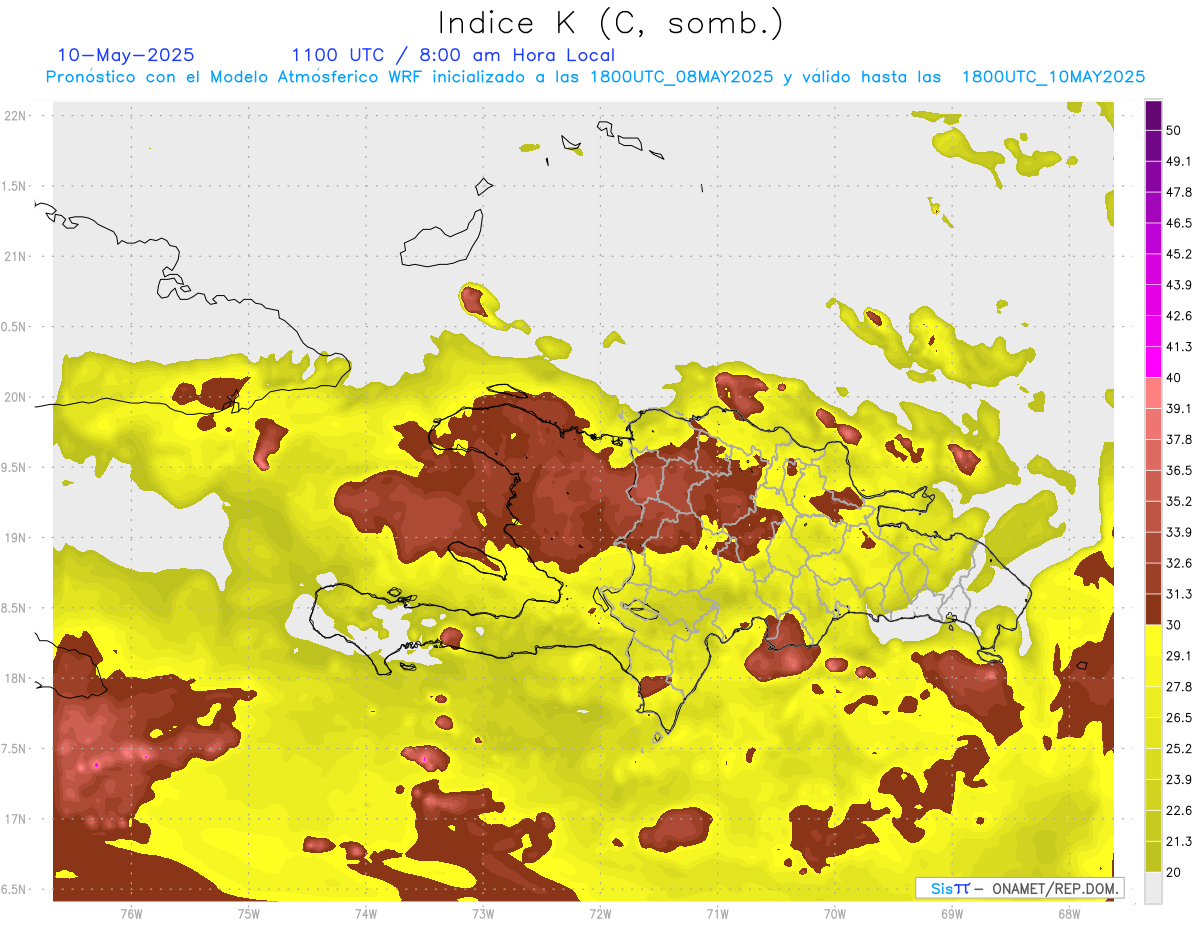Viewport: 1200px width, 927px height.
Task: Click the colorbar value "22.6"
Action: coord(1179,810)
